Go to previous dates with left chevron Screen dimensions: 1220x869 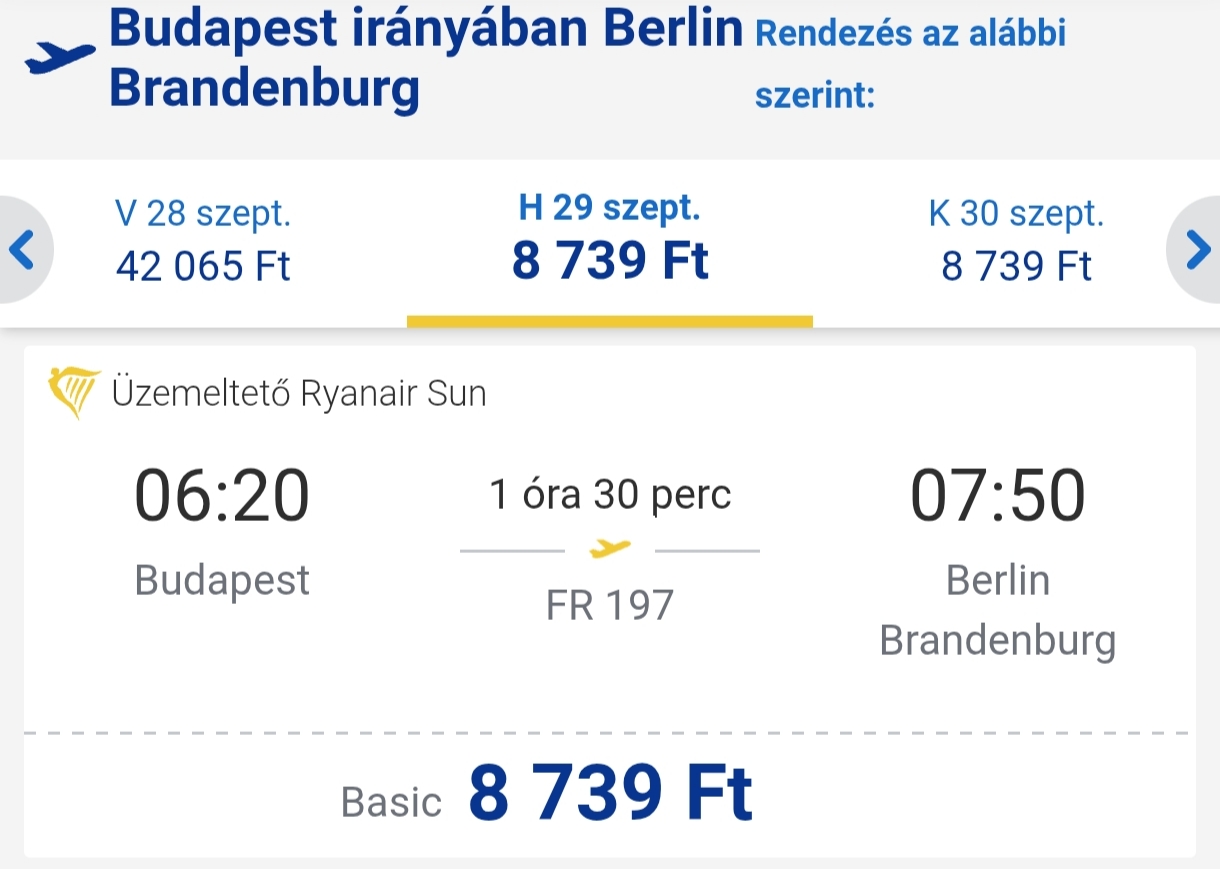22,250
